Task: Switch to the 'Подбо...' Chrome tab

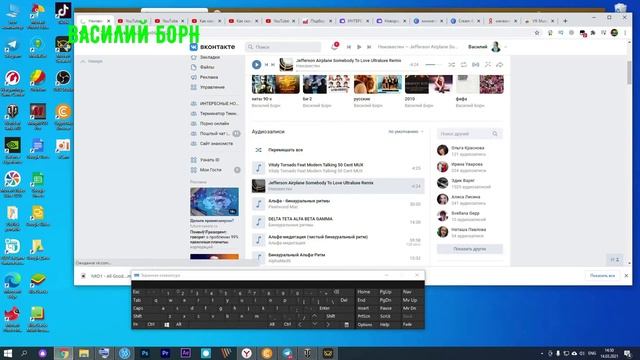Action: pyautogui.click(x=318, y=21)
